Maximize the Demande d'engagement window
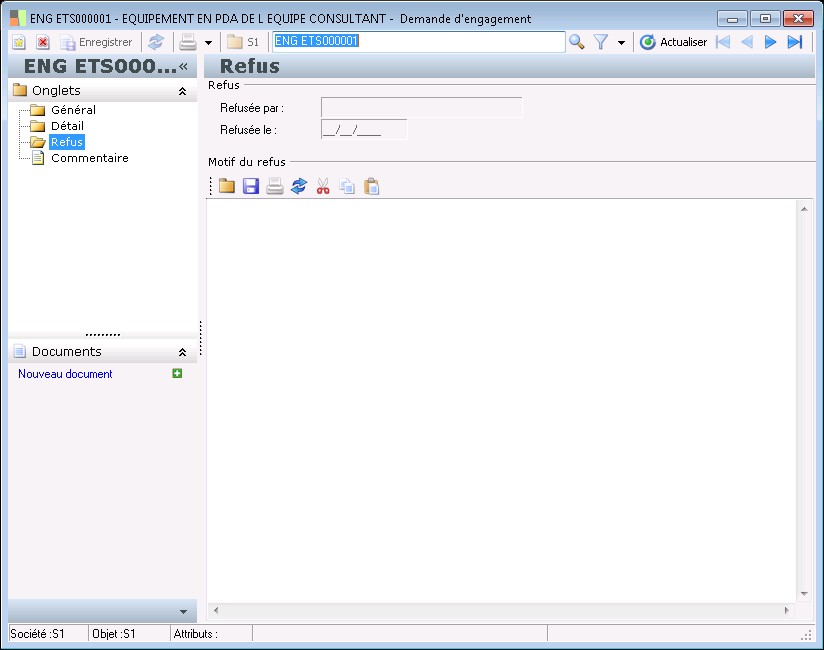824x650 pixels. pyautogui.click(x=765, y=19)
